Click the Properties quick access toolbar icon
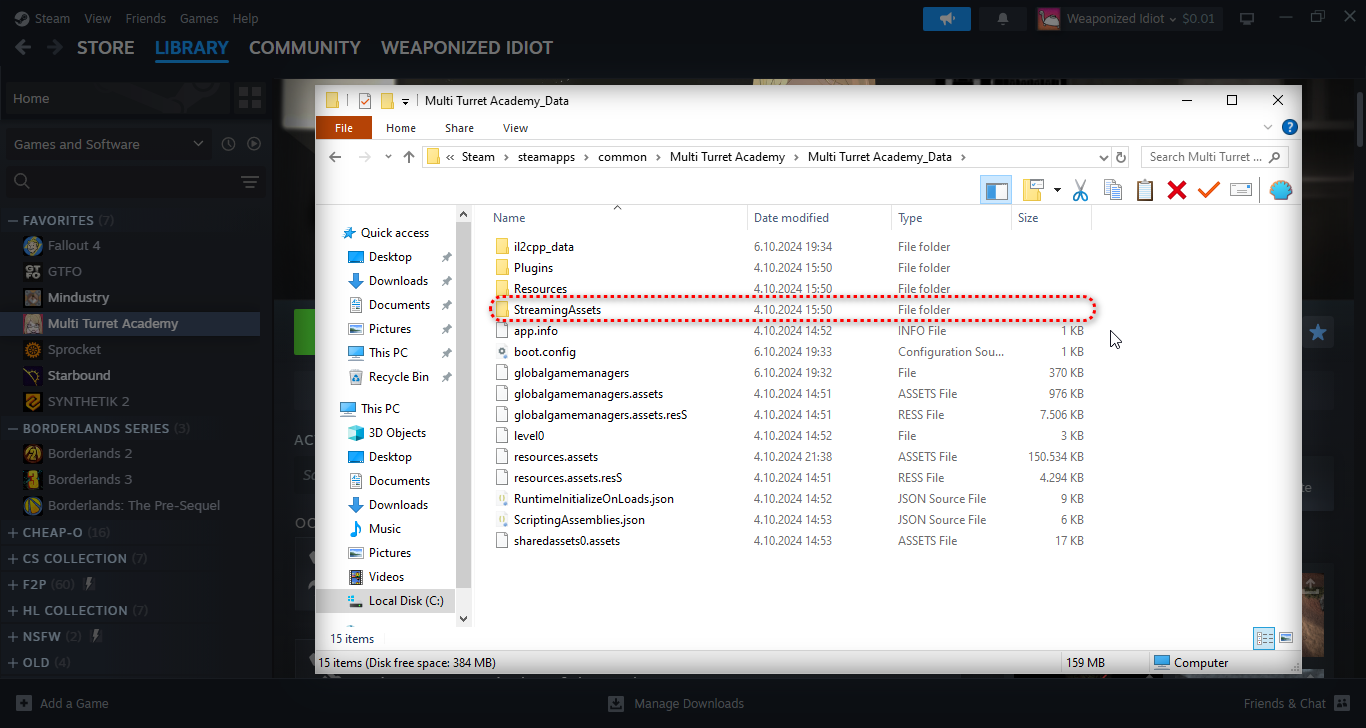 click(365, 101)
